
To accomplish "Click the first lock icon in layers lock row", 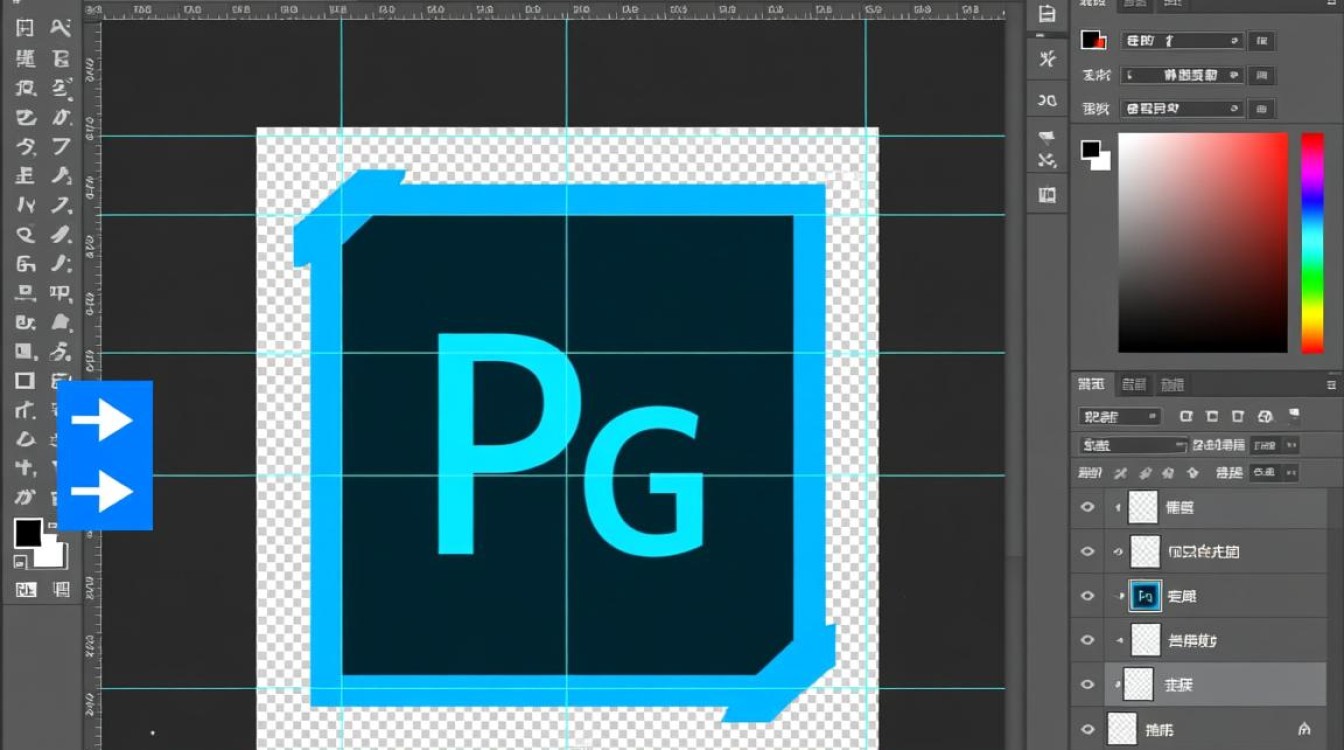I will point(1120,473).
